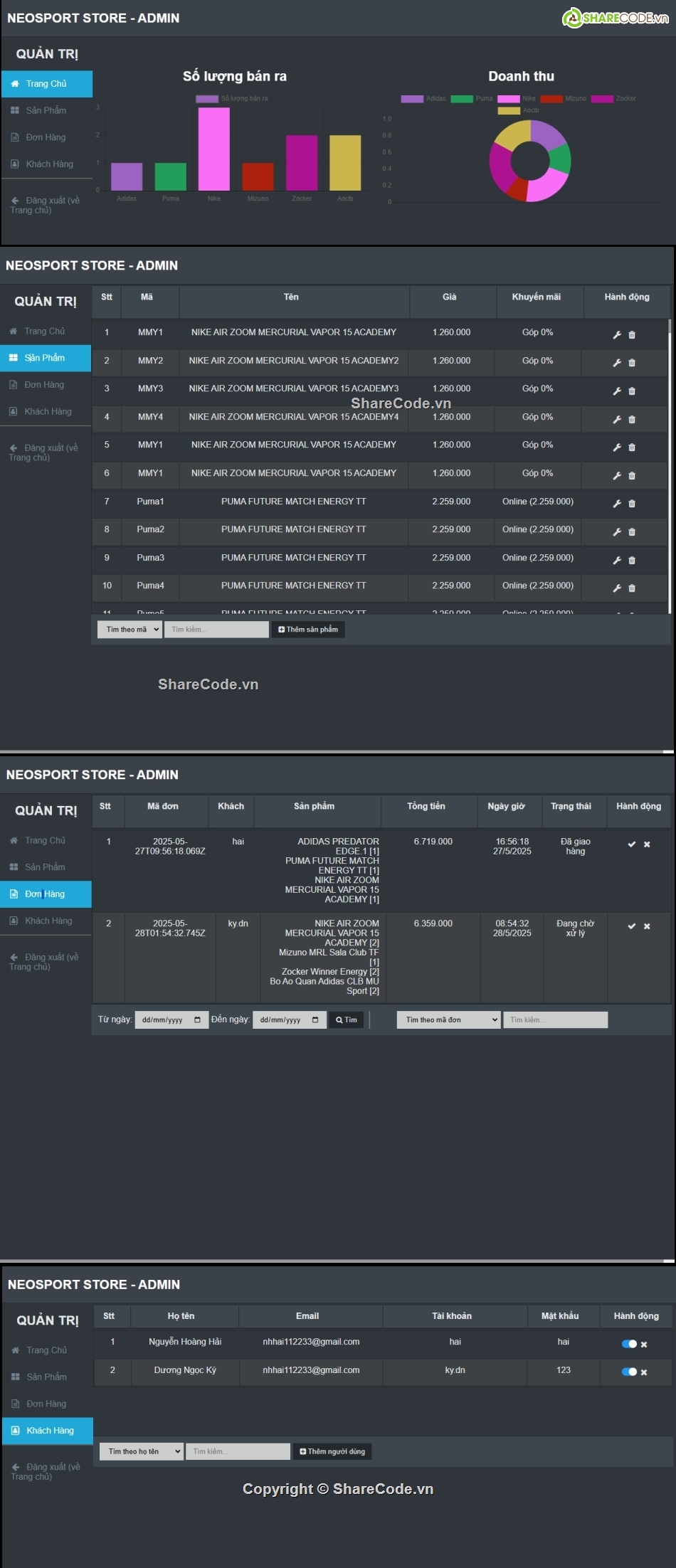This screenshot has width=676, height=1568.
Task: Delete product Puma4 using the trash icon
Action: [x=632, y=588]
